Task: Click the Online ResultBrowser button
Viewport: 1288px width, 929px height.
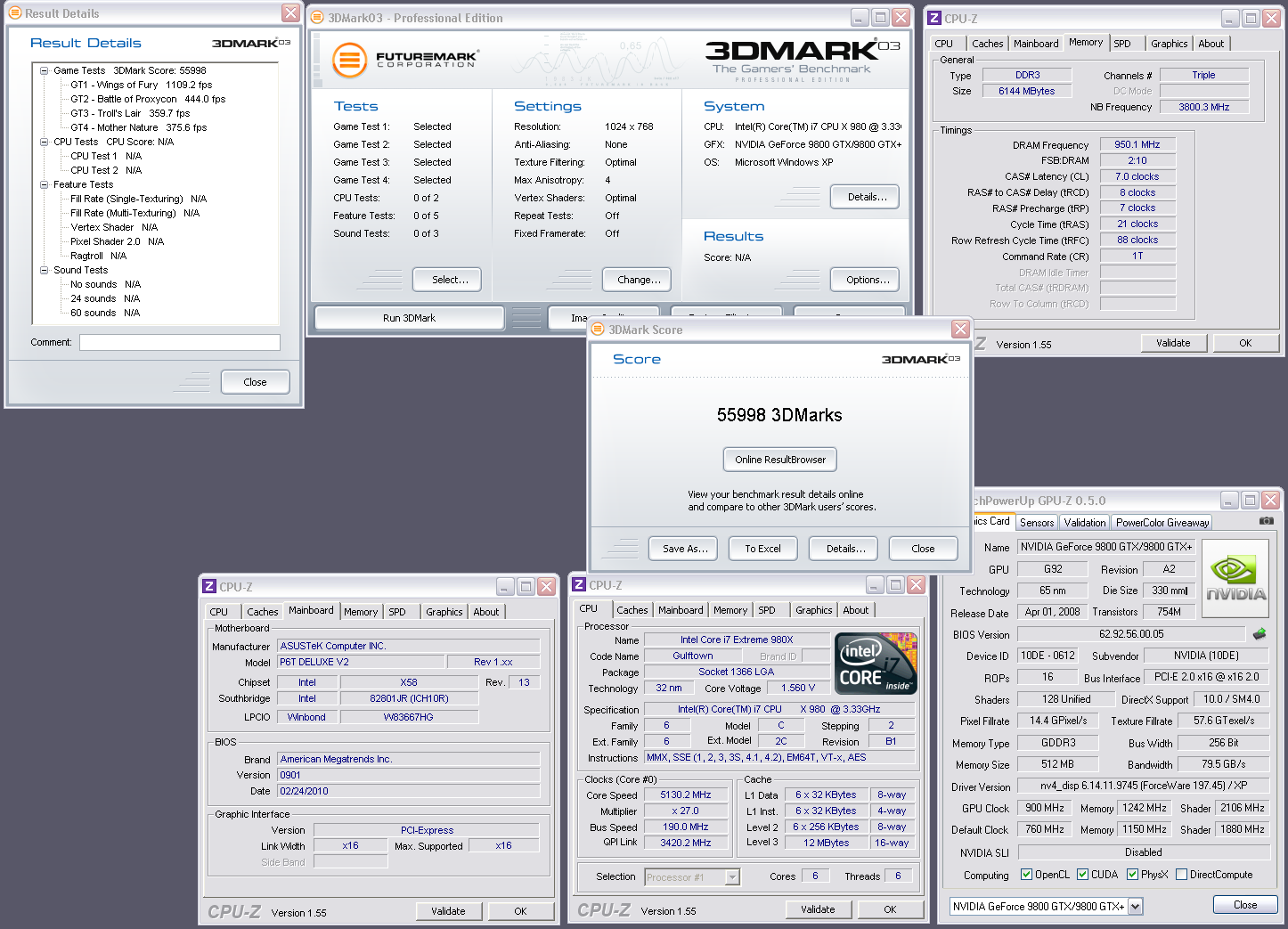Action: (780, 460)
